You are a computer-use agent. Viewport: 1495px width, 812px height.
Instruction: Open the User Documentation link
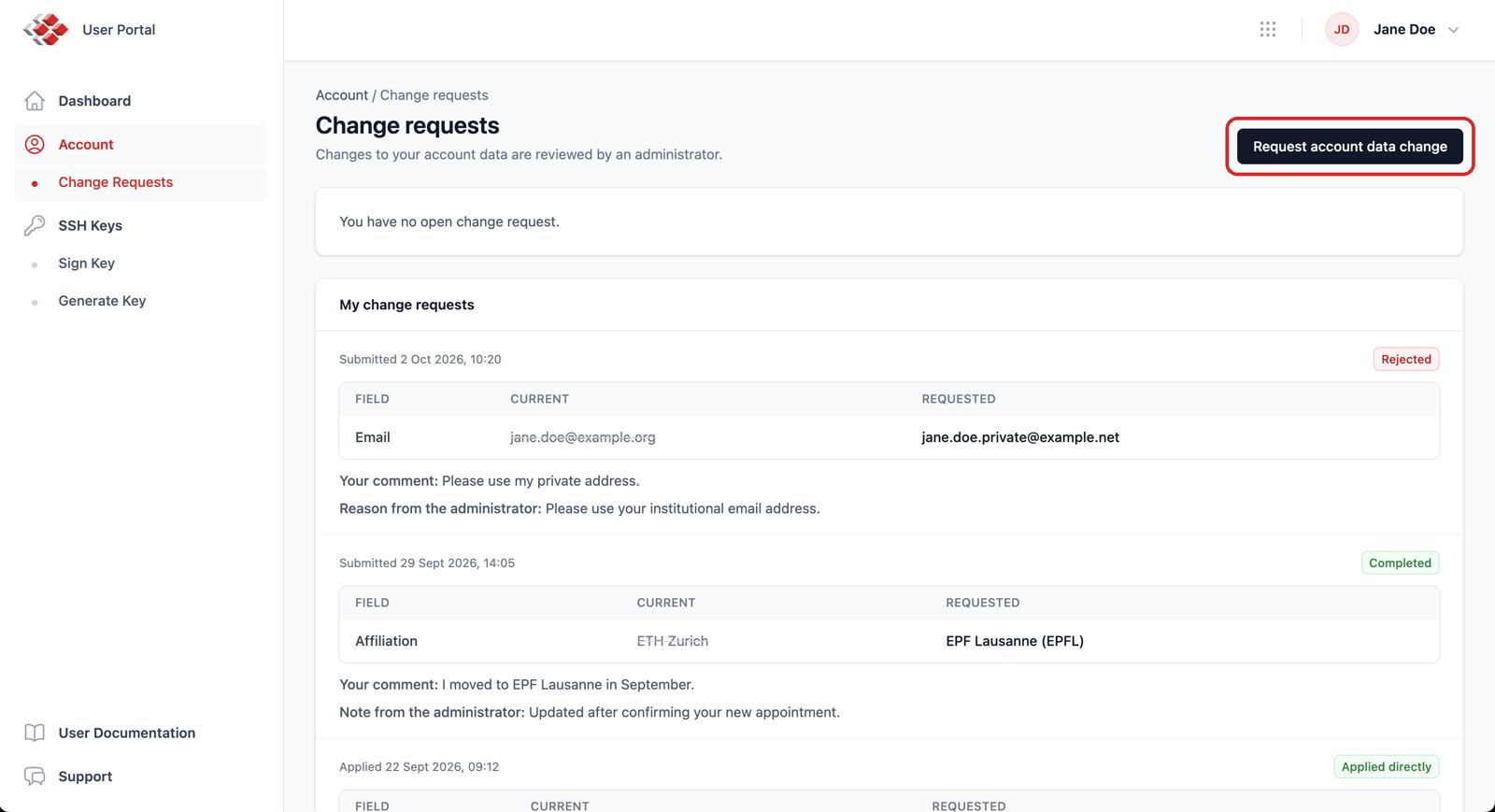coord(127,733)
